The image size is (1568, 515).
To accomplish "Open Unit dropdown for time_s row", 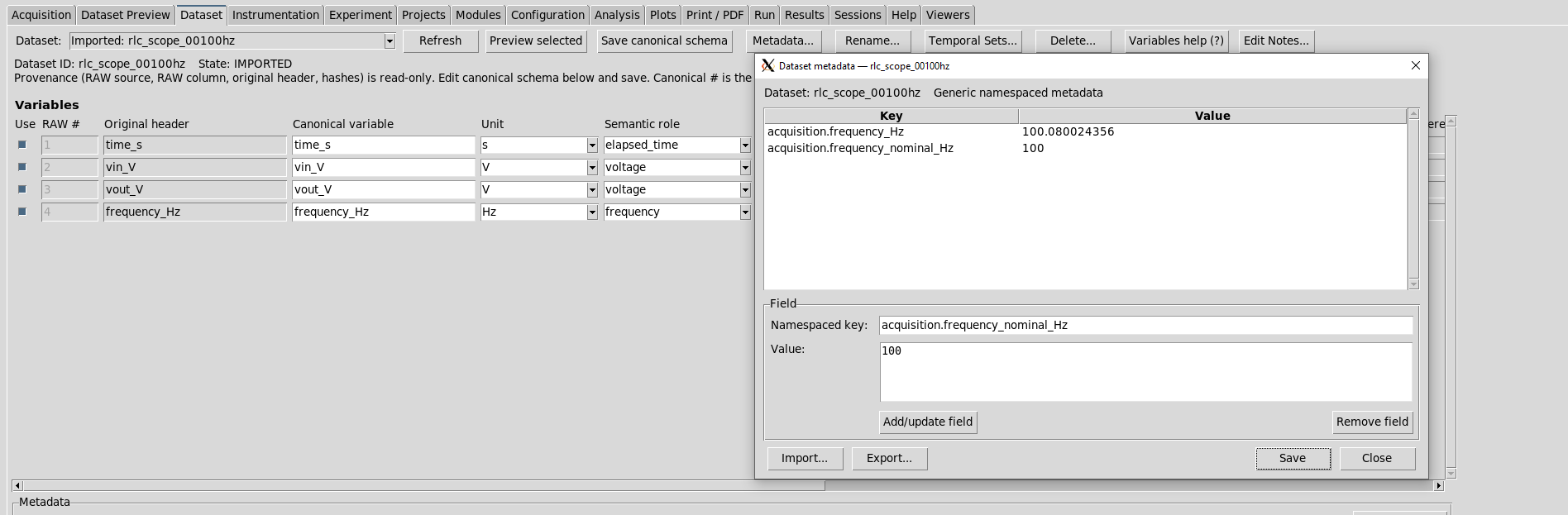I will tap(592, 145).
